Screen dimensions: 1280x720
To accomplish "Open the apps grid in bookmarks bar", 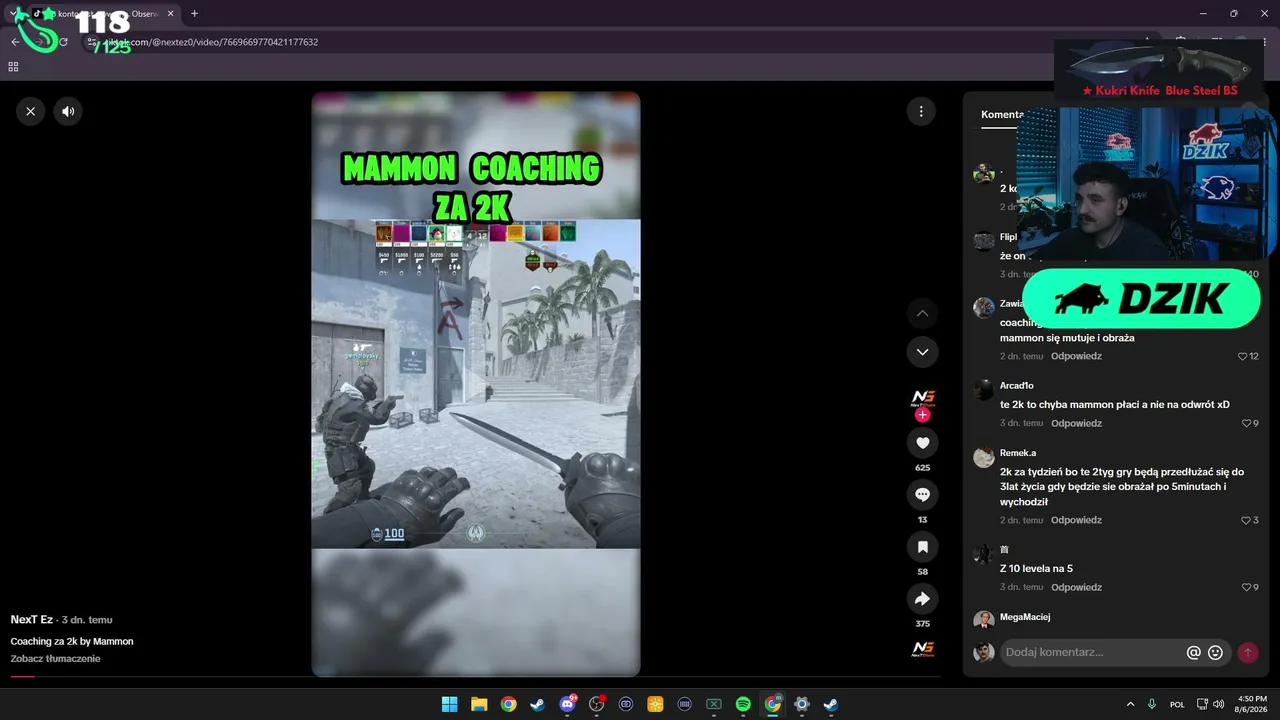I will point(13,67).
